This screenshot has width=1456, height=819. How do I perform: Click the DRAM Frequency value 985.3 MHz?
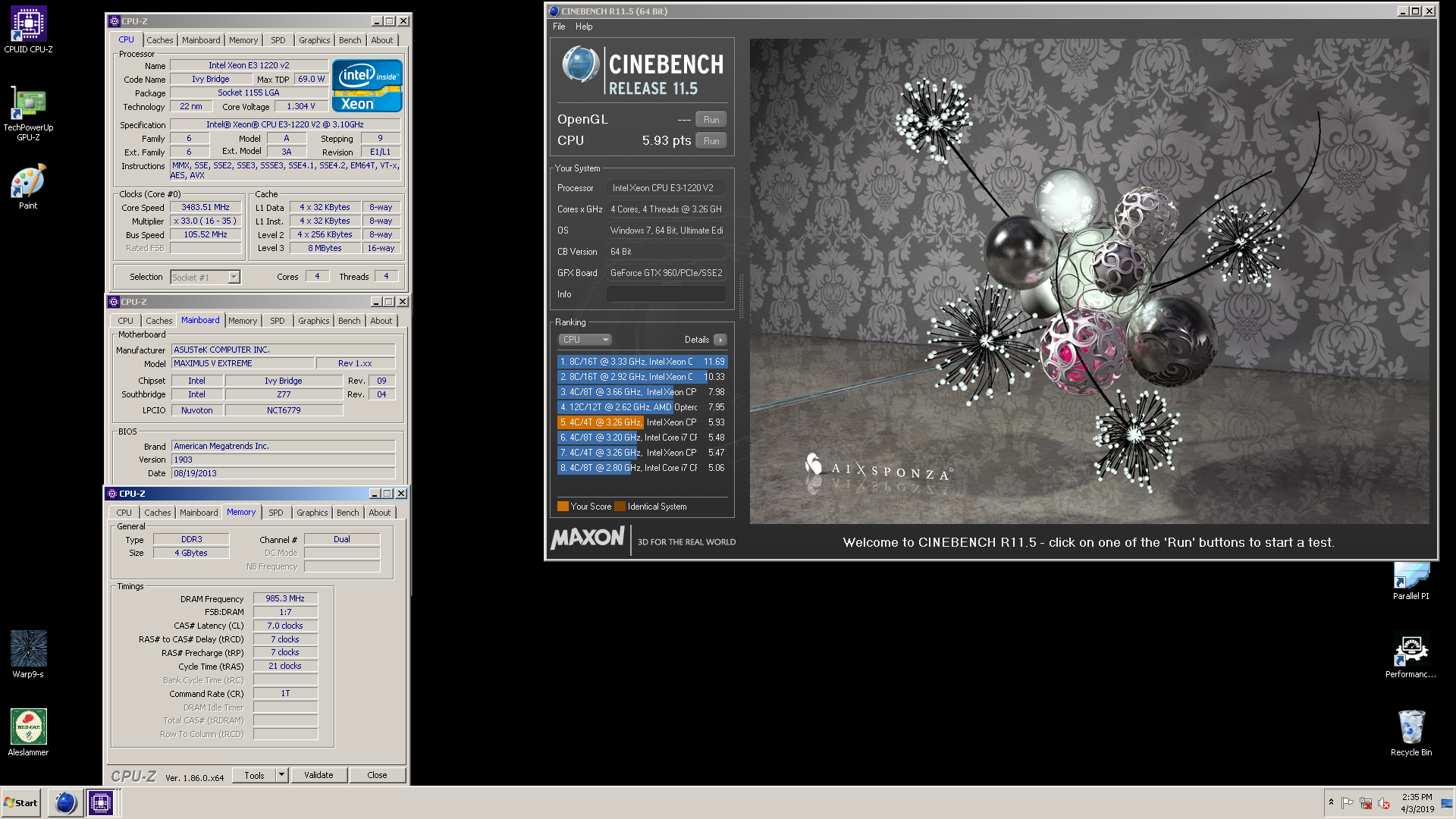285,598
